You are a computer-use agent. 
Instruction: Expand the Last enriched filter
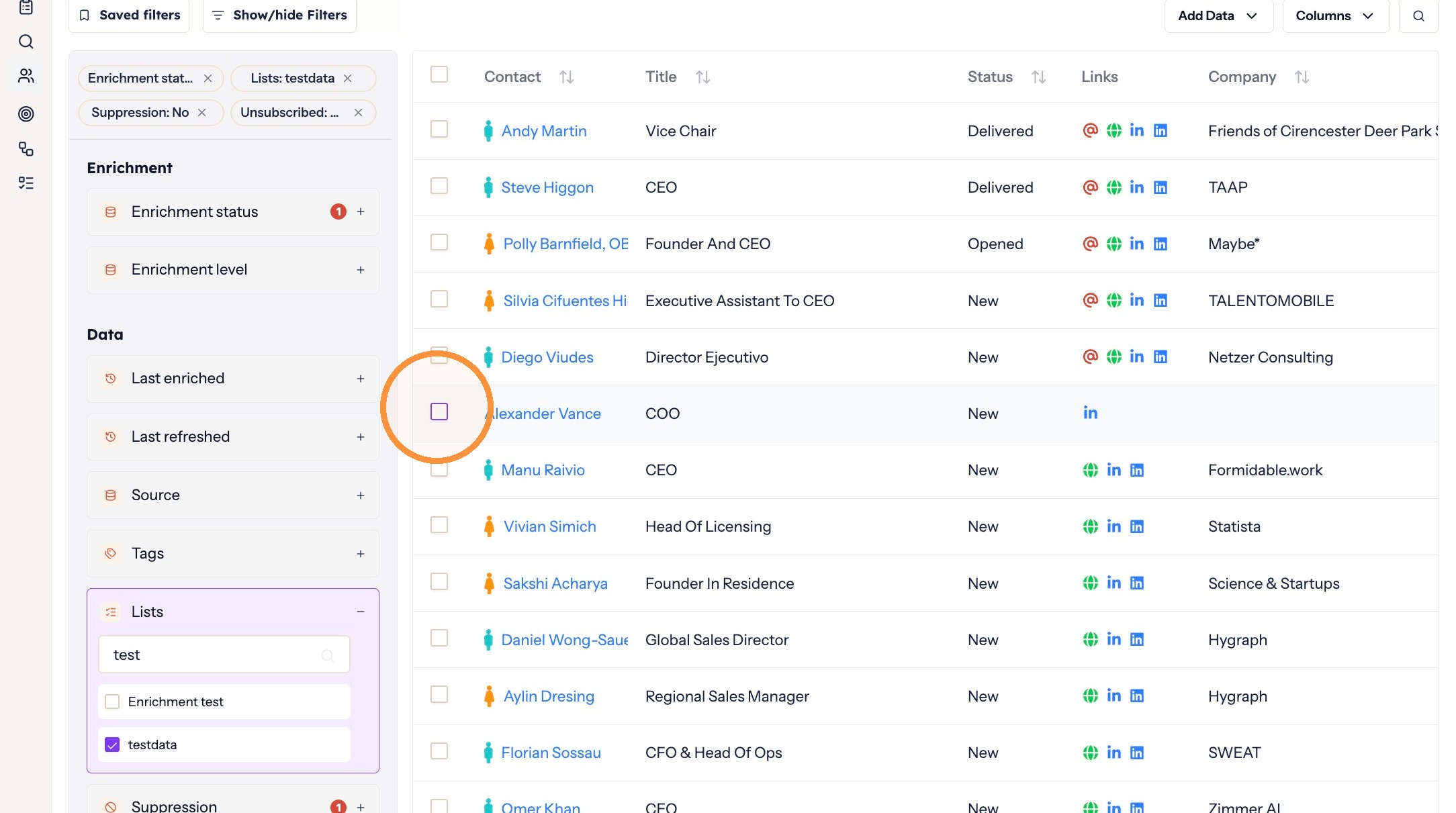coord(361,379)
